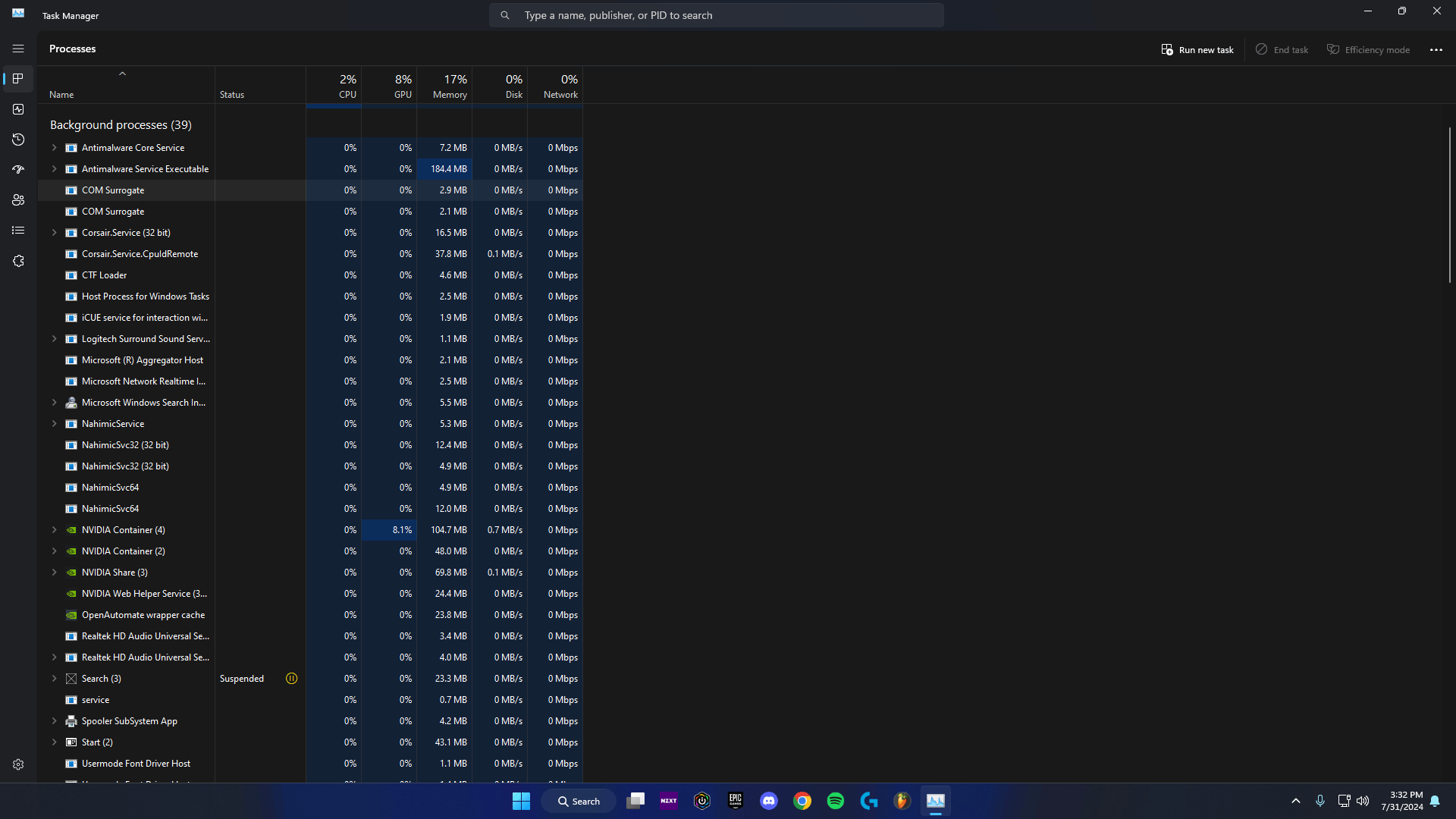The width and height of the screenshot is (1456, 819).
Task: Open Services page sidebar icon
Action: click(x=18, y=261)
